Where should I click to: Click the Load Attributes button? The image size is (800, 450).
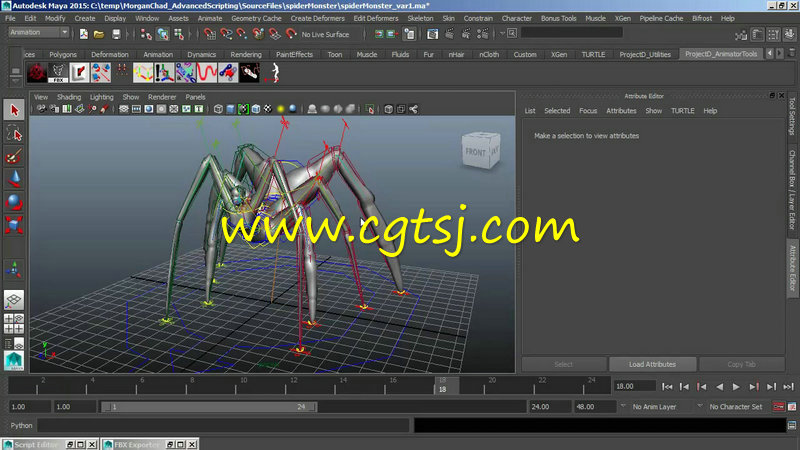[653, 364]
